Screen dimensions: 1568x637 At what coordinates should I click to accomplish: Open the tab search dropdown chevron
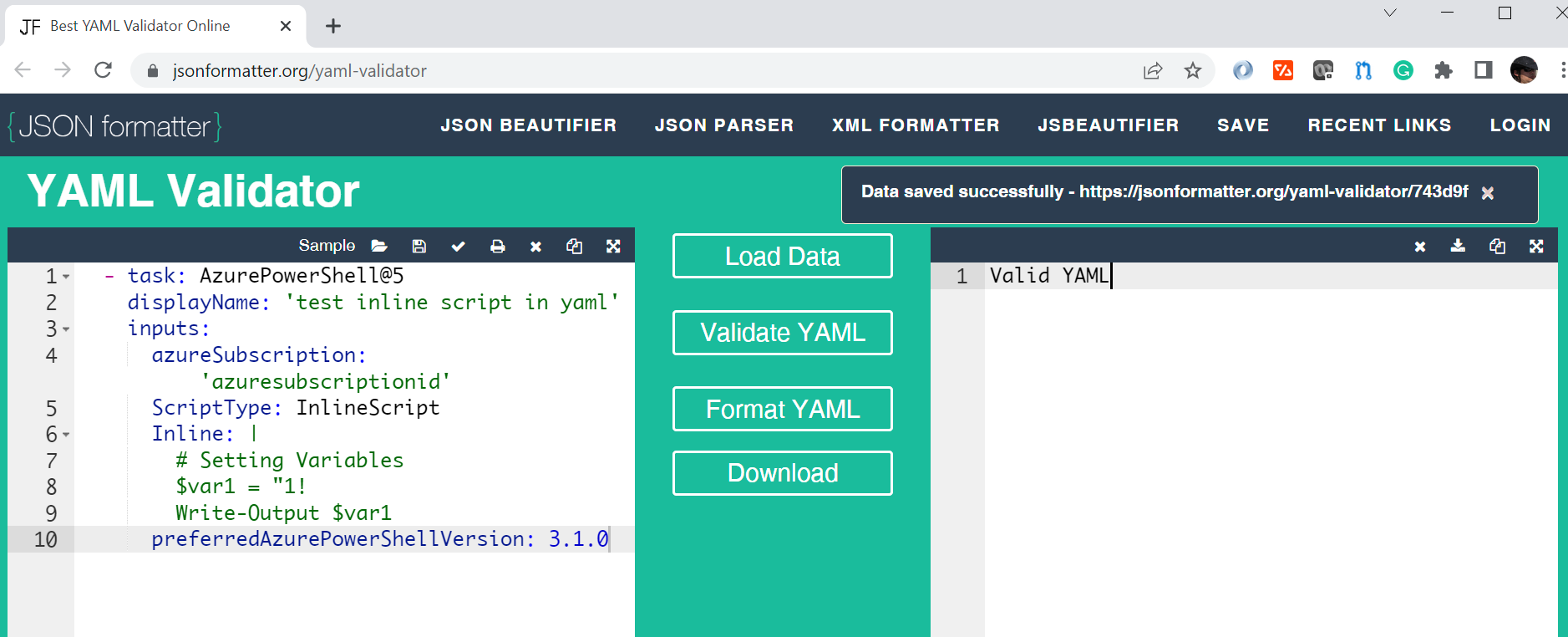point(1390,13)
